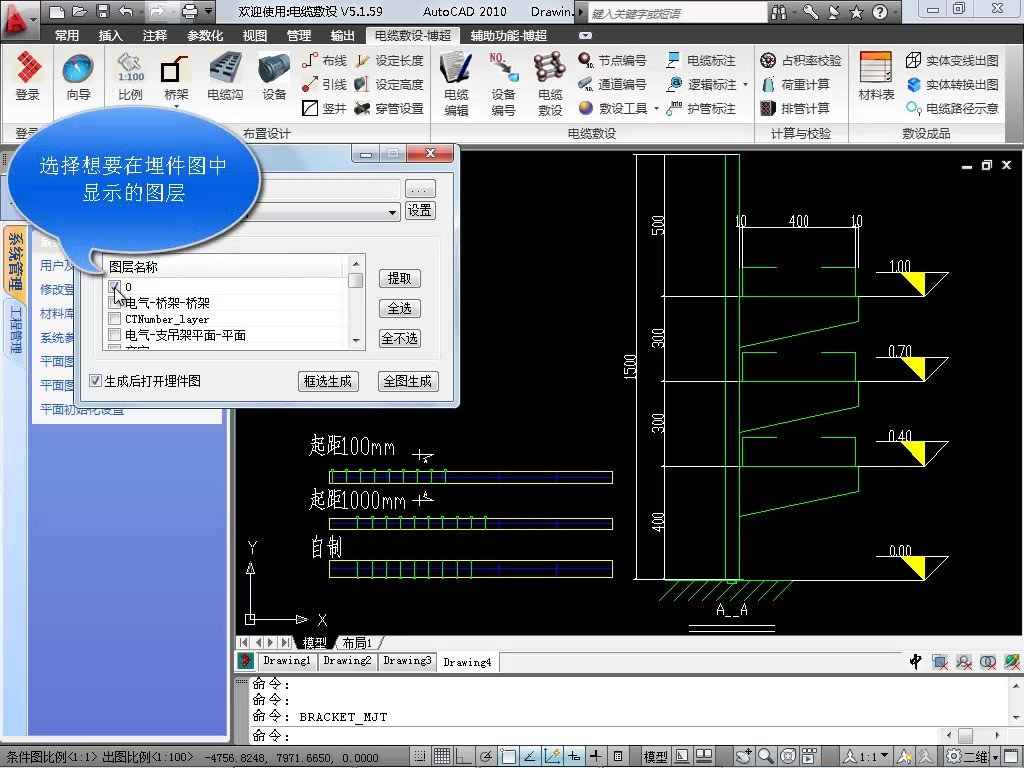Click the 设置 settings button in dialog
The height and width of the screenshot is (768, 1024).
tap(420, 210)
